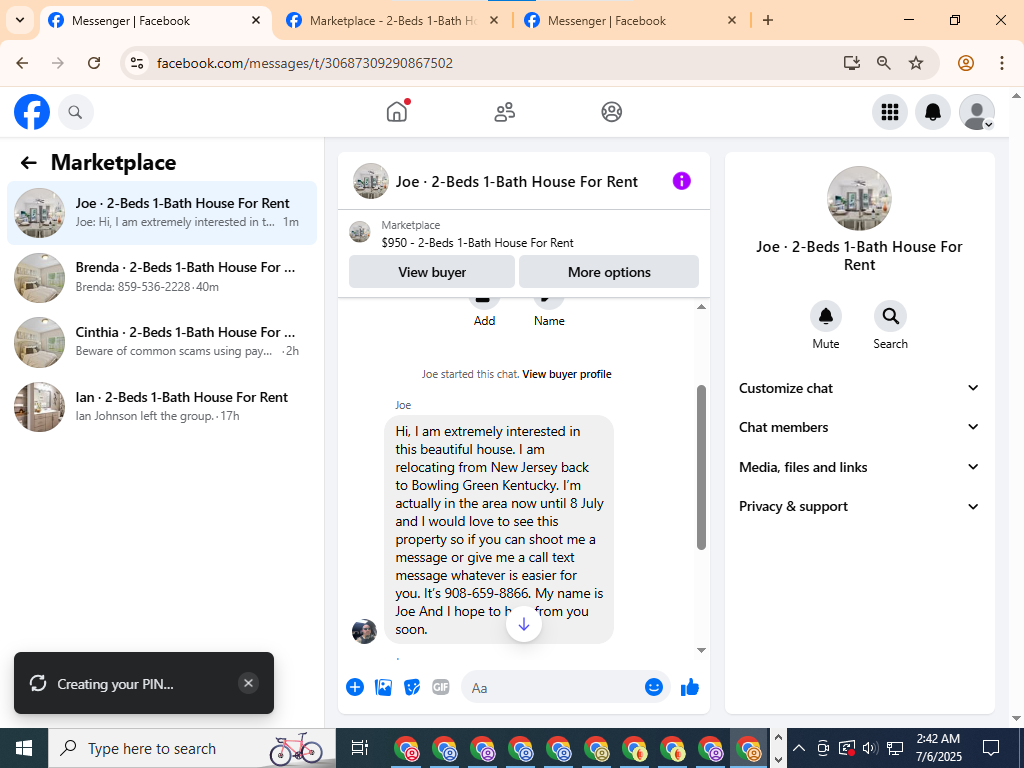The height and width of the screenshot is (768, 1024).
Task: Open the taskbar clock showing 2:42 AM
Action: pyautogui.click(x=938, y=748)
